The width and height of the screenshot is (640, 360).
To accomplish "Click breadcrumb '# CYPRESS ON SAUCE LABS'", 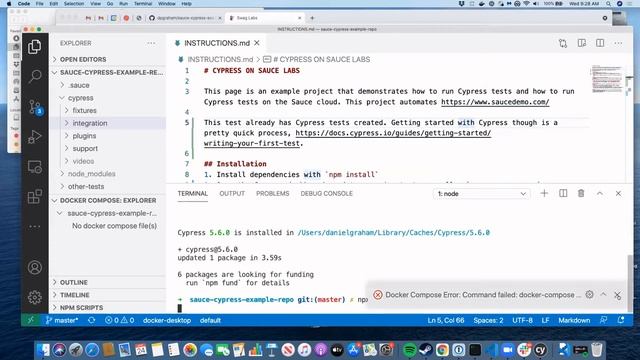I will pos(322,60).
